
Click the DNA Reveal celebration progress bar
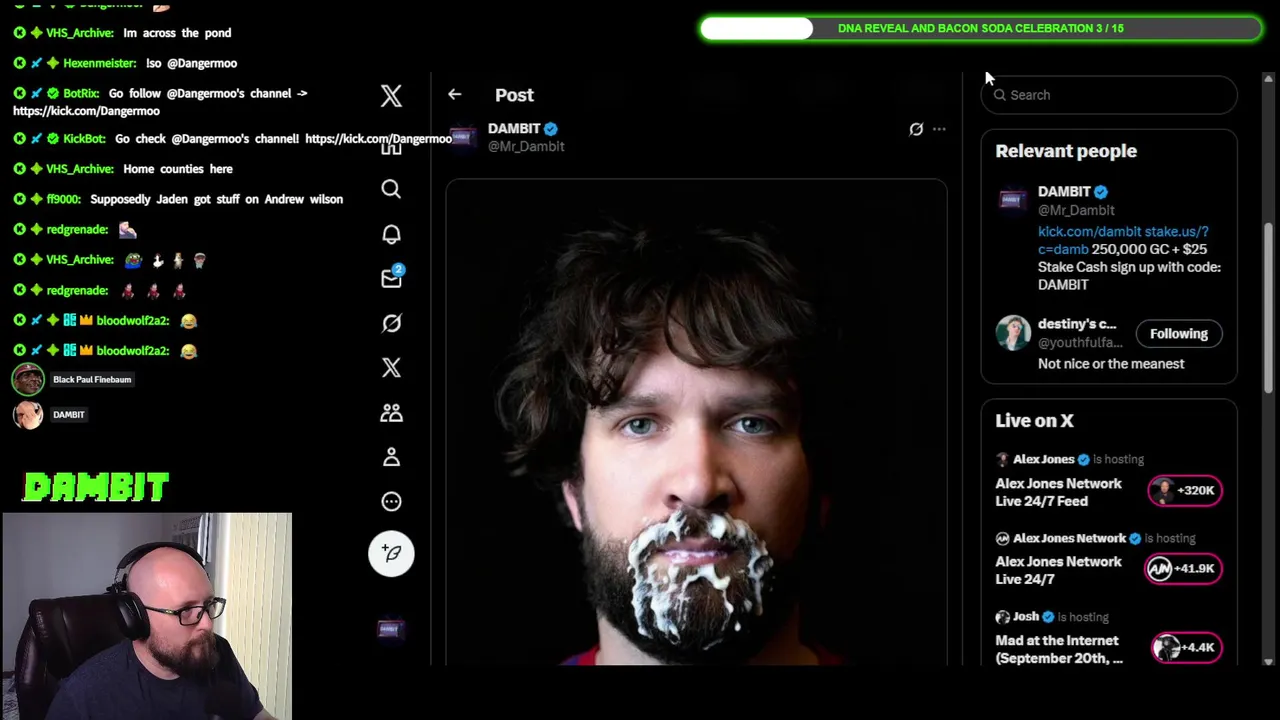(980, 28)
